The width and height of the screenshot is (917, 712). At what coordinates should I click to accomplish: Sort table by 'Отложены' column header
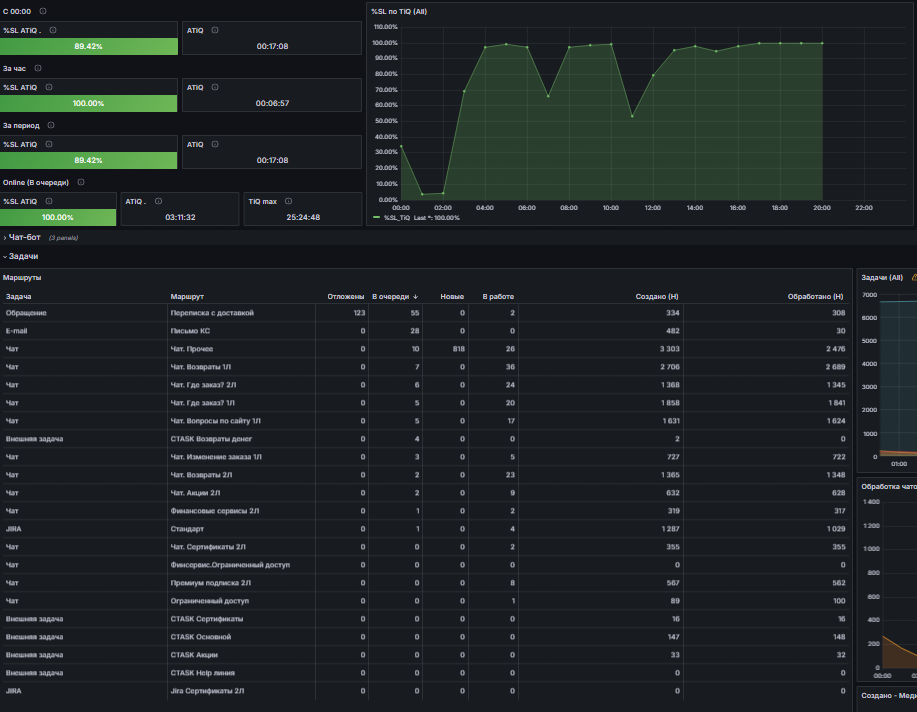tap(346, 297)
